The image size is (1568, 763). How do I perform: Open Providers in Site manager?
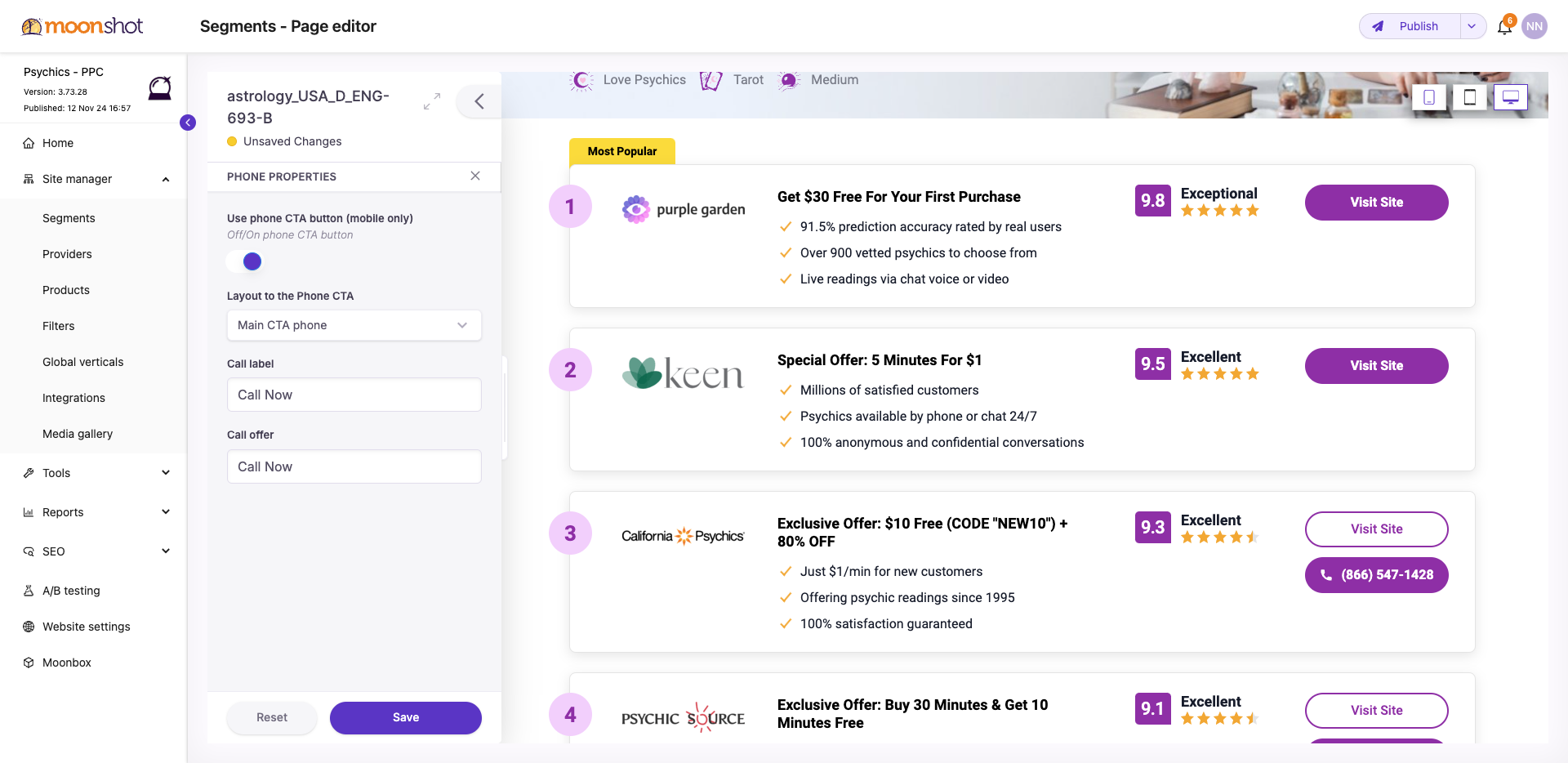[x=67, y=254]
